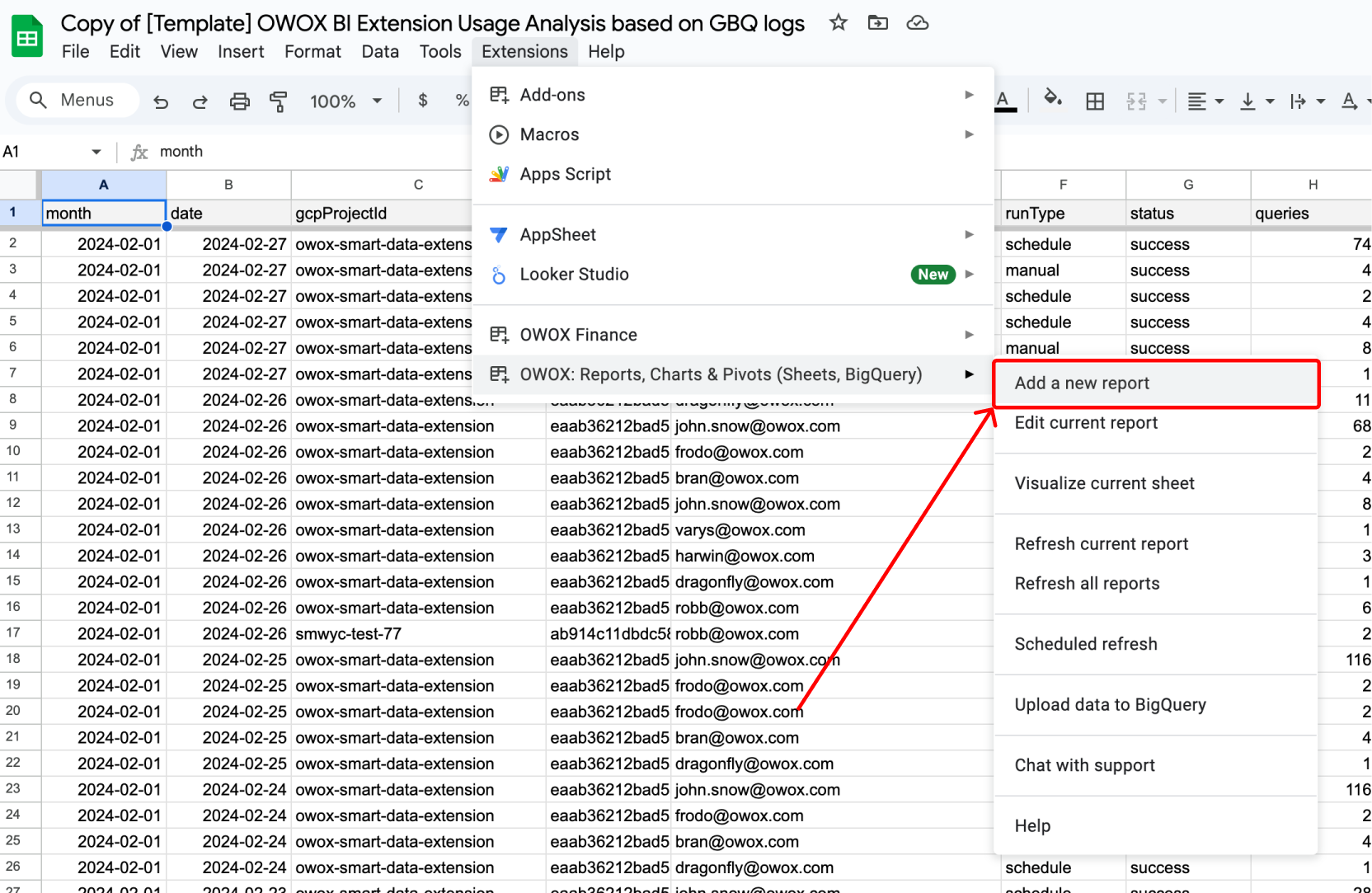Rename the document title

click(433, 23)
